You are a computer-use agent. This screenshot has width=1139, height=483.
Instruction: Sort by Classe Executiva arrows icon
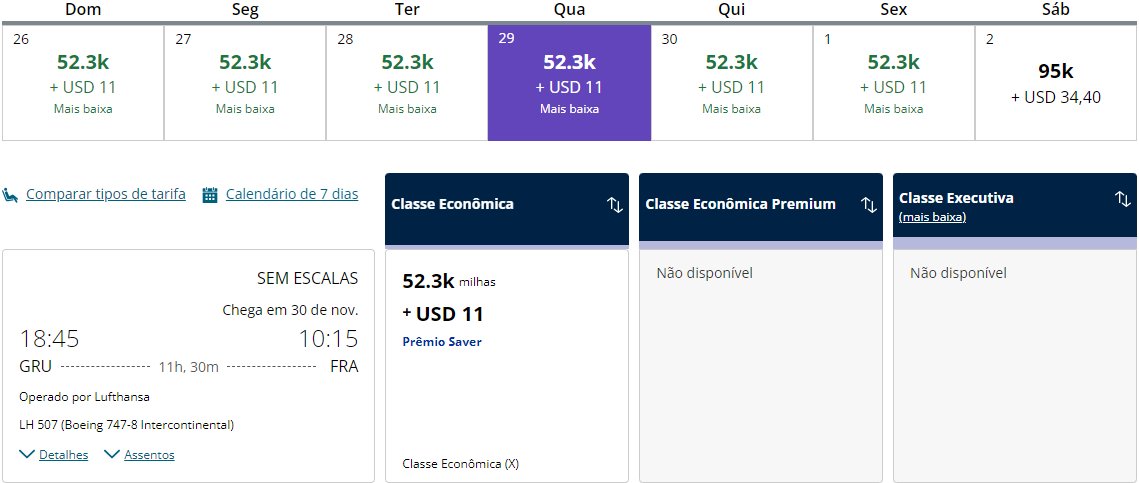tap(1123, 198)
